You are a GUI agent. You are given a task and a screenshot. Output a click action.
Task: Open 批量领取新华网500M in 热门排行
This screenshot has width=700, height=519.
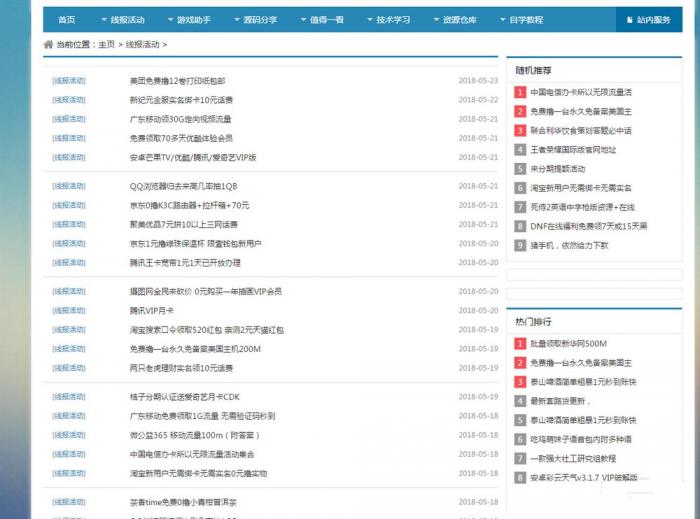(568, 344)
